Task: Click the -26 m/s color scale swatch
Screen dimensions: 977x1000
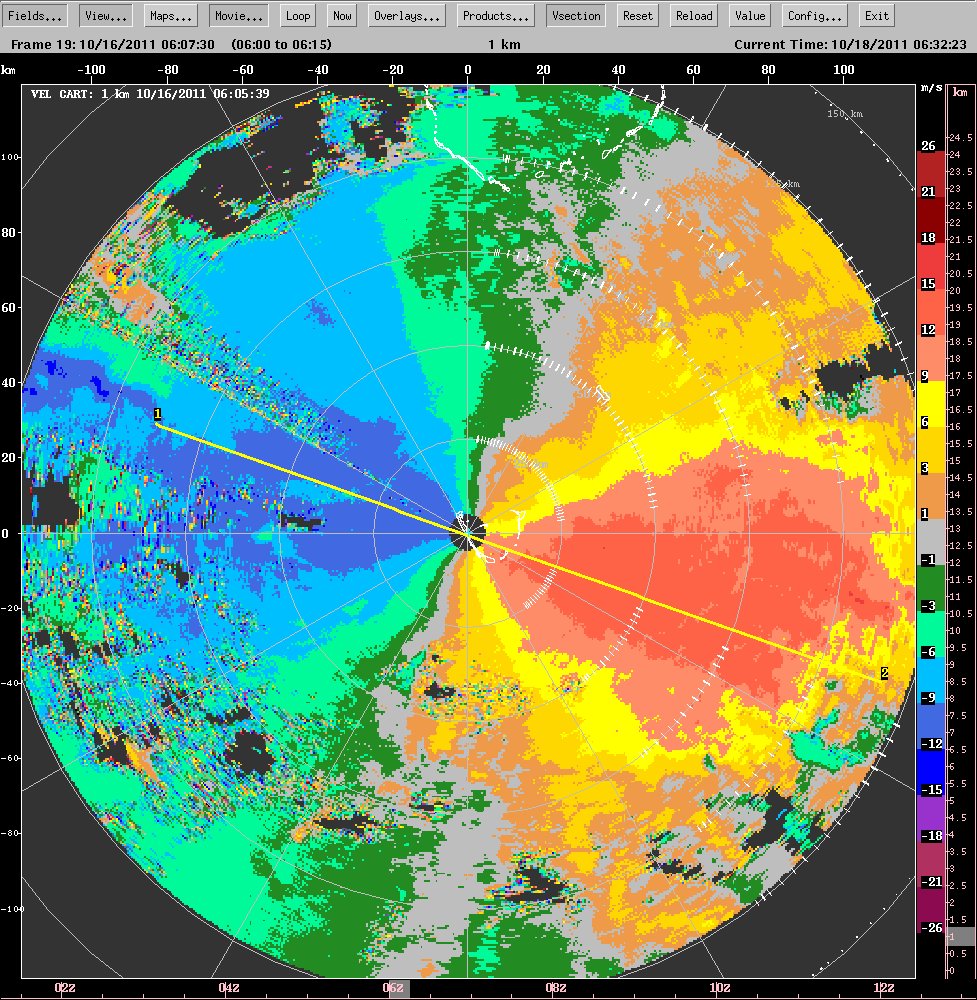Action: (x=931, y=927)
